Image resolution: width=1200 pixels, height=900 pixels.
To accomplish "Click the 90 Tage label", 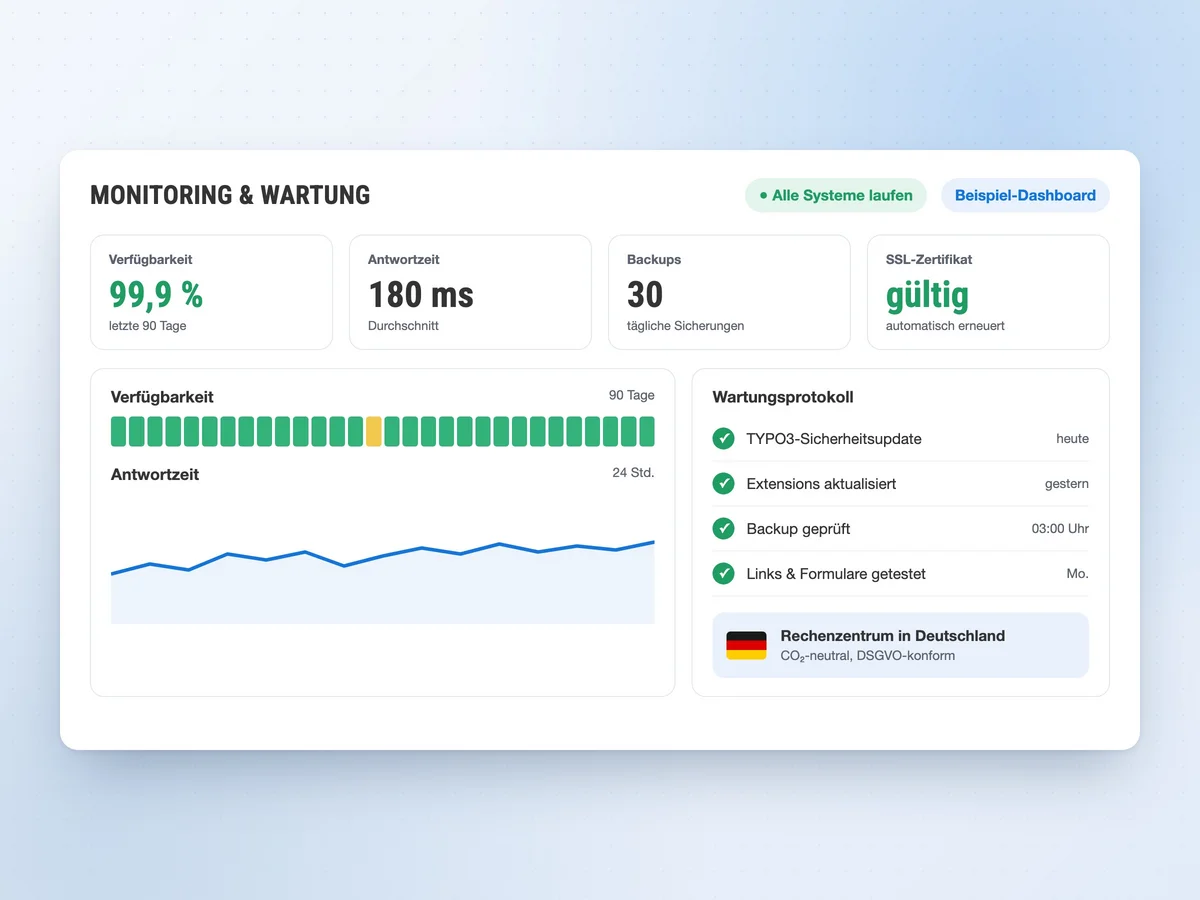I will [x=632, y=395].
